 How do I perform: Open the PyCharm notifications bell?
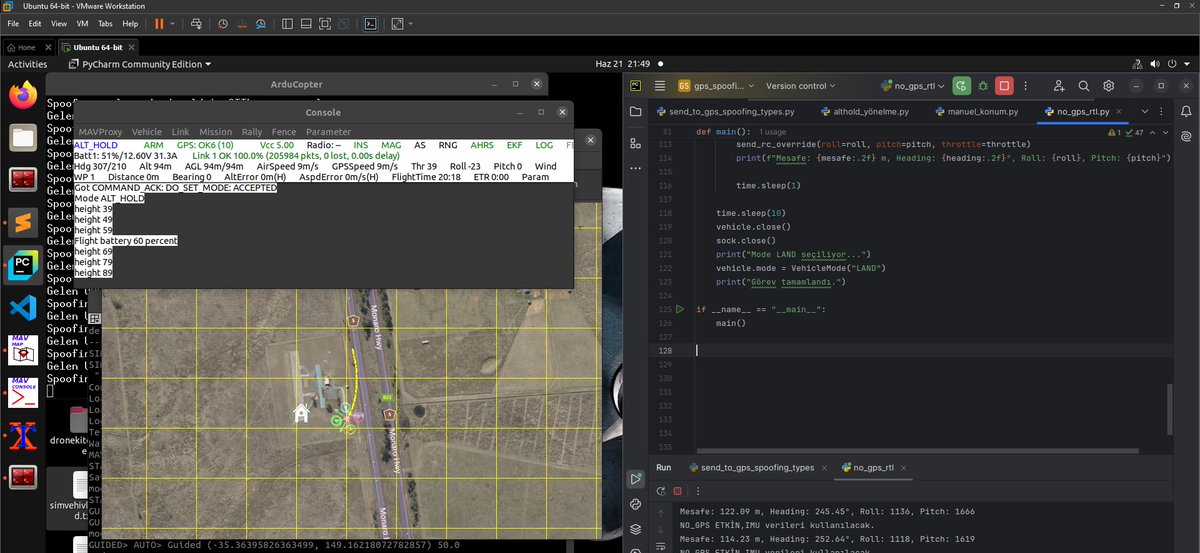[1185, 111]
